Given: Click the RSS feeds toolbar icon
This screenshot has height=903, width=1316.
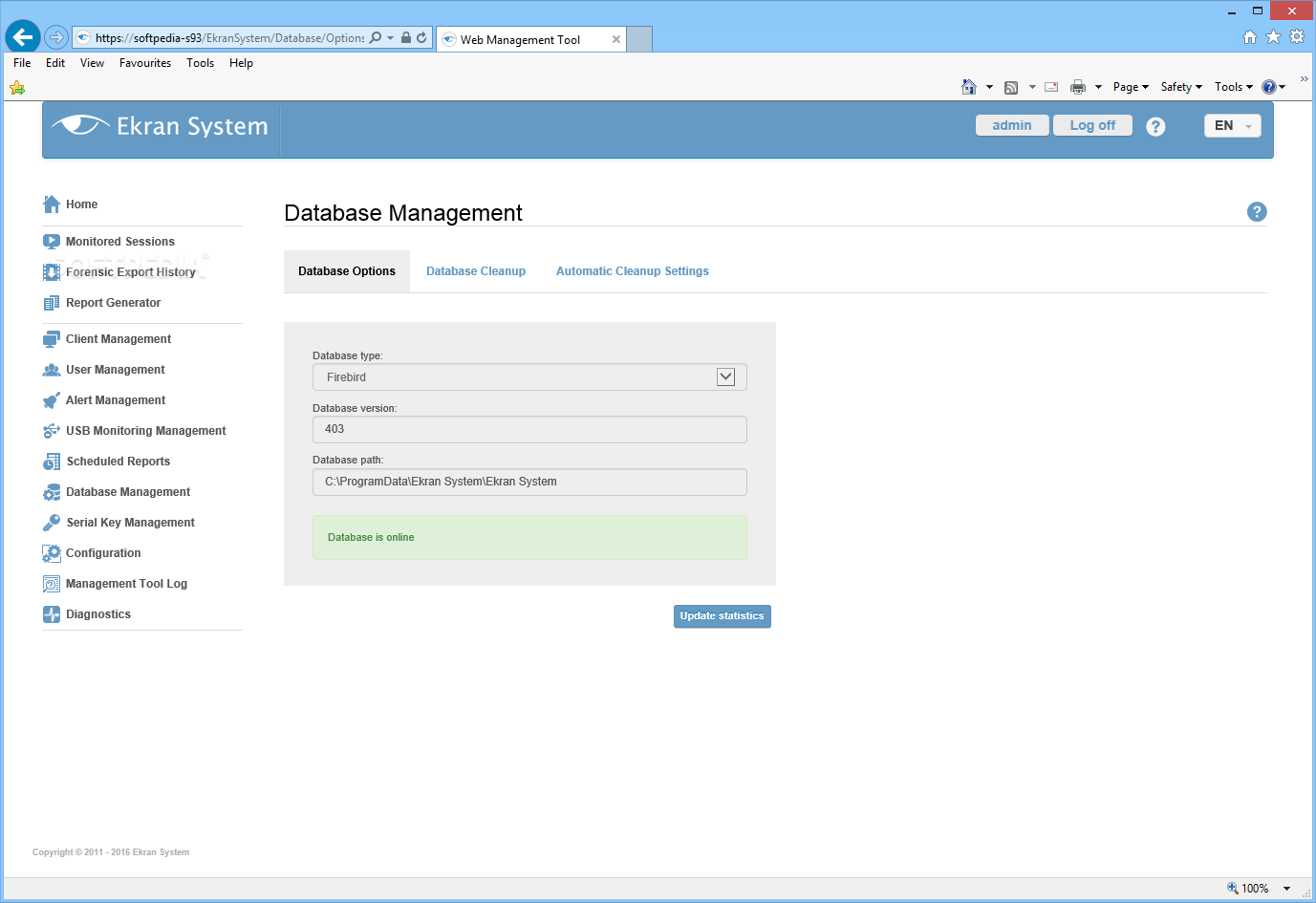Looking at the screenshot, I should 1011,87.
